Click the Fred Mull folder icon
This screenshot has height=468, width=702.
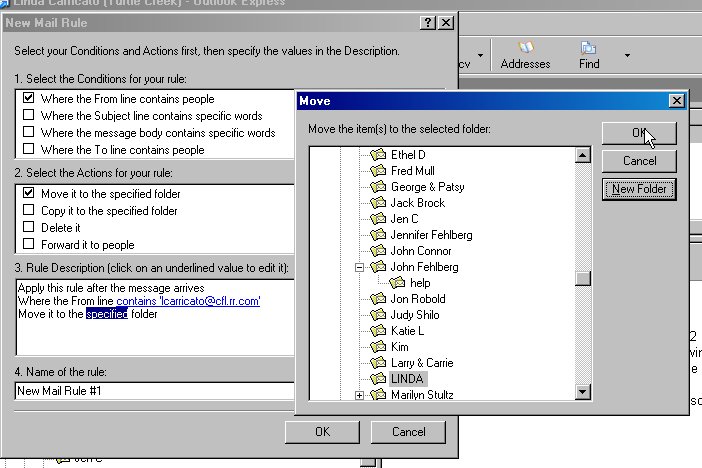click(378, 171)
